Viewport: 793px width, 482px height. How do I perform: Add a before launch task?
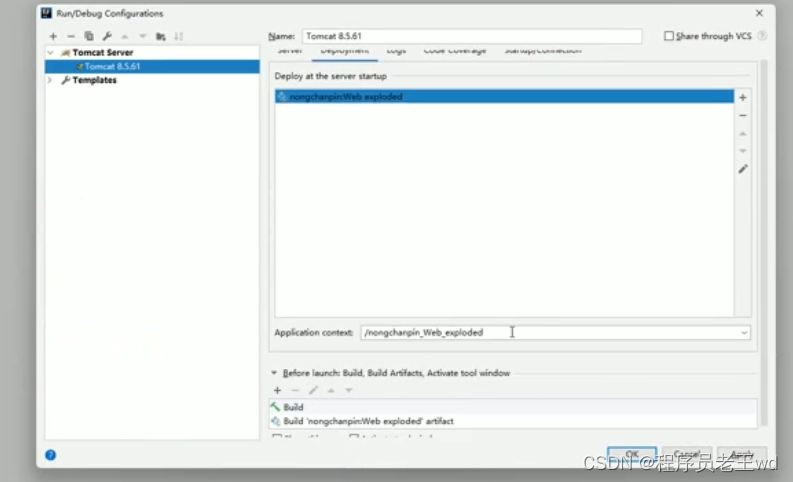tap(277, 390)
